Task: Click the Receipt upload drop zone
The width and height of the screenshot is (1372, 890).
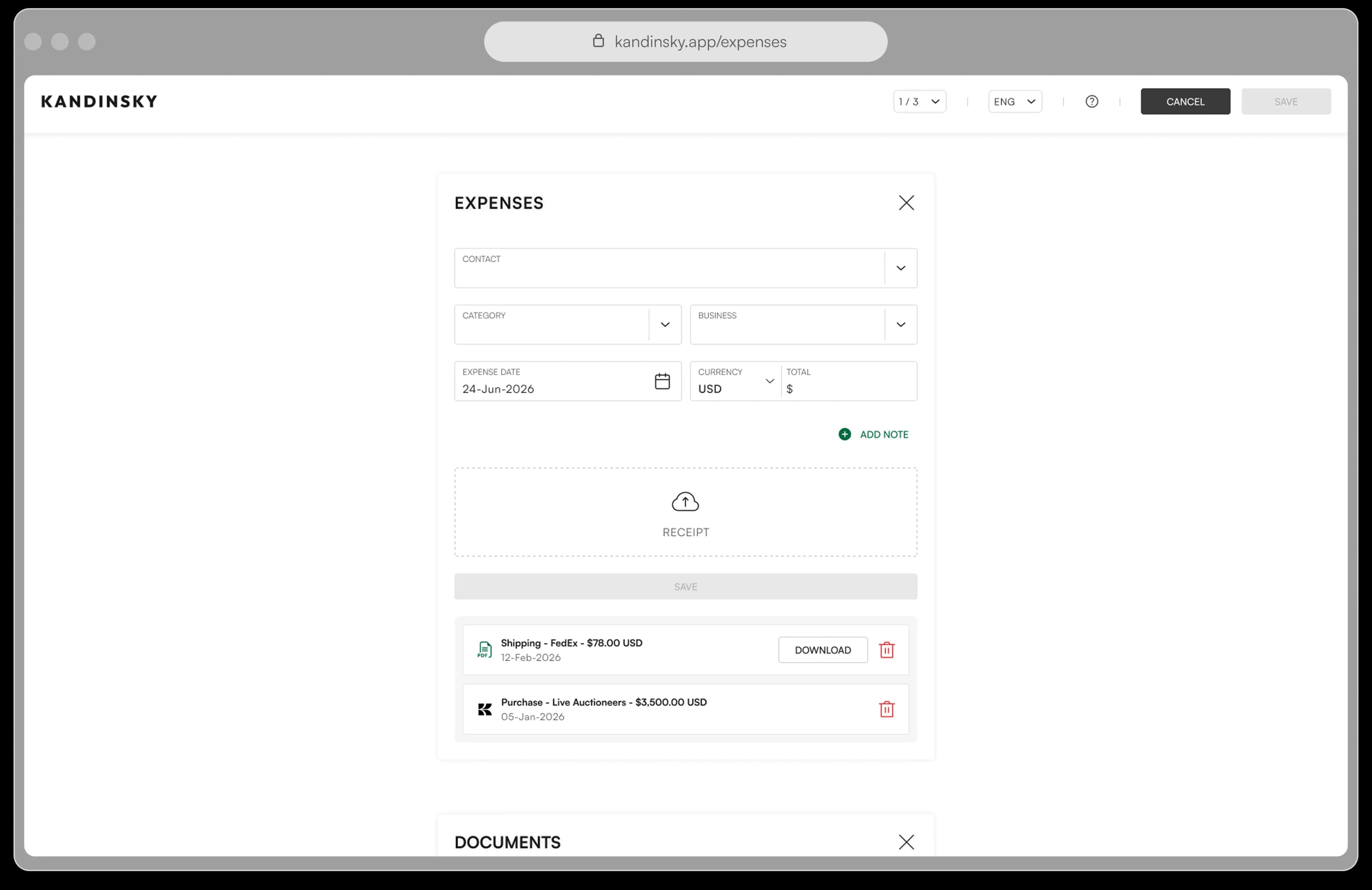Action: [x=685, y=512]
